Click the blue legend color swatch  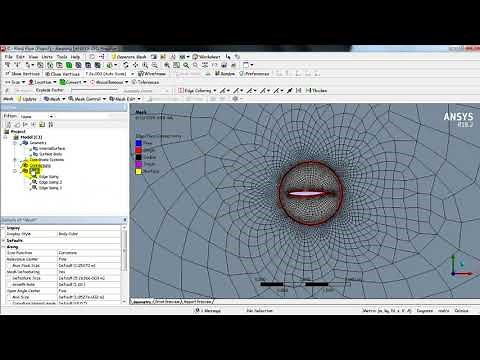coord(139,143)
